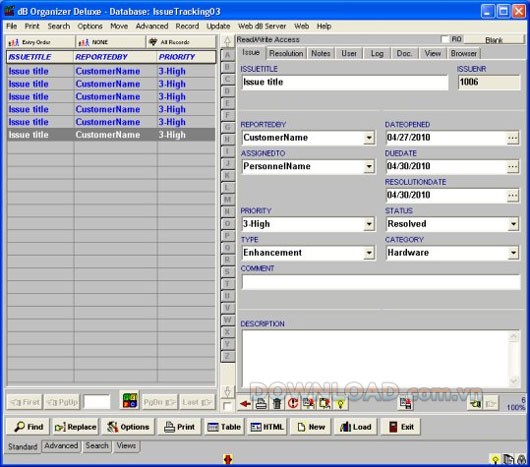This screenshot has height=467, width=530.
Task: Open the File menu
Action: (11, 26)
